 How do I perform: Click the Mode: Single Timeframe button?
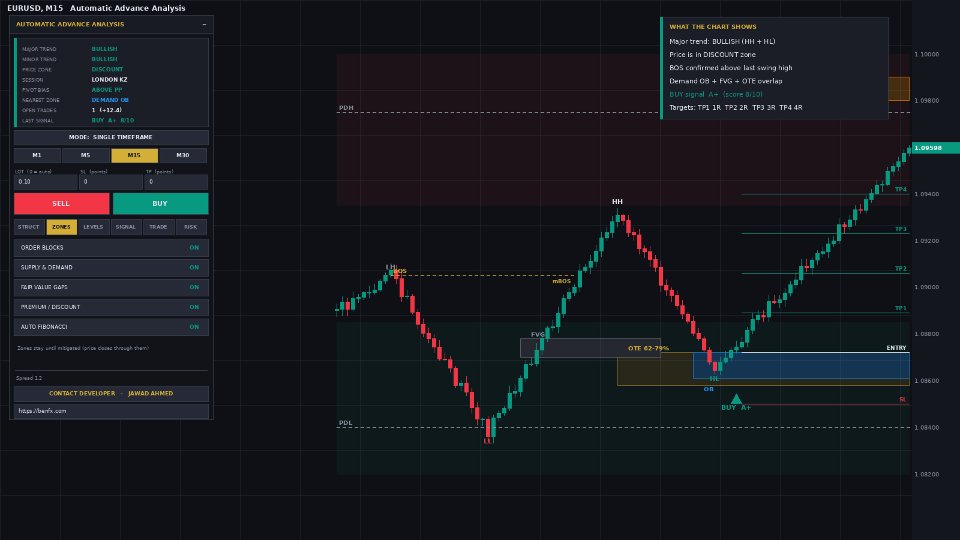(x=111, y=137)
